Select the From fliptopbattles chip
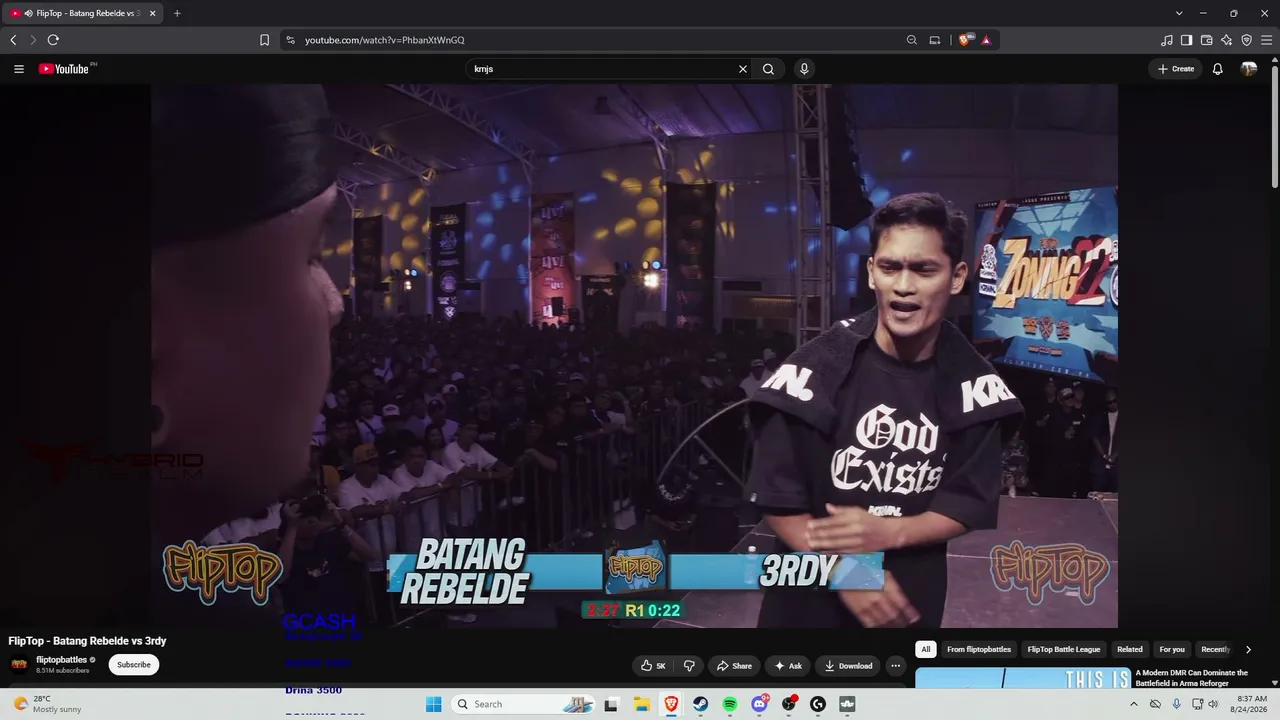 click(x=979, y=649)
